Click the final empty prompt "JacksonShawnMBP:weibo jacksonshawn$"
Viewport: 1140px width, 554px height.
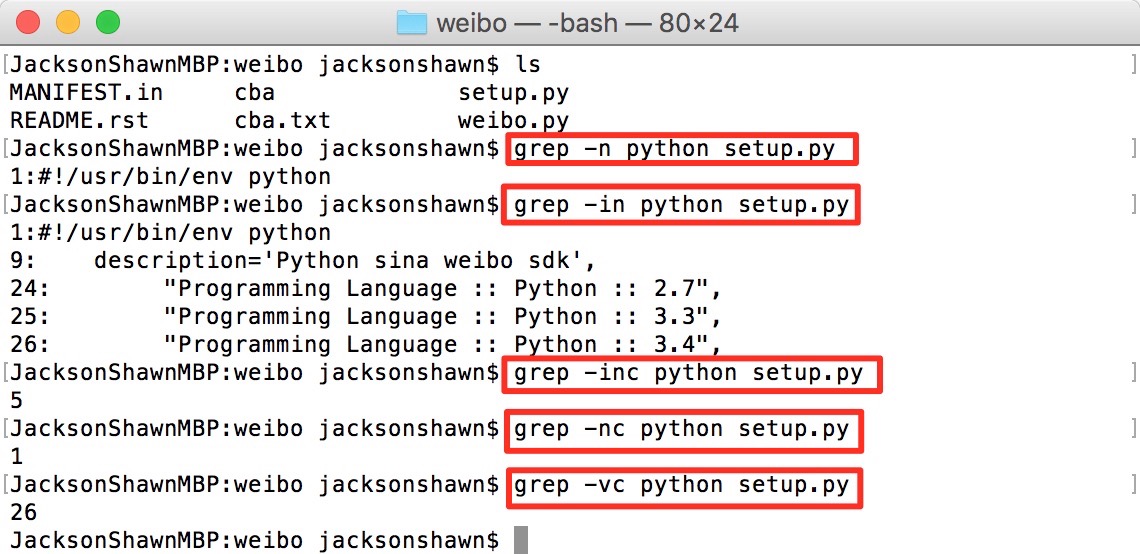pos(255,541)
